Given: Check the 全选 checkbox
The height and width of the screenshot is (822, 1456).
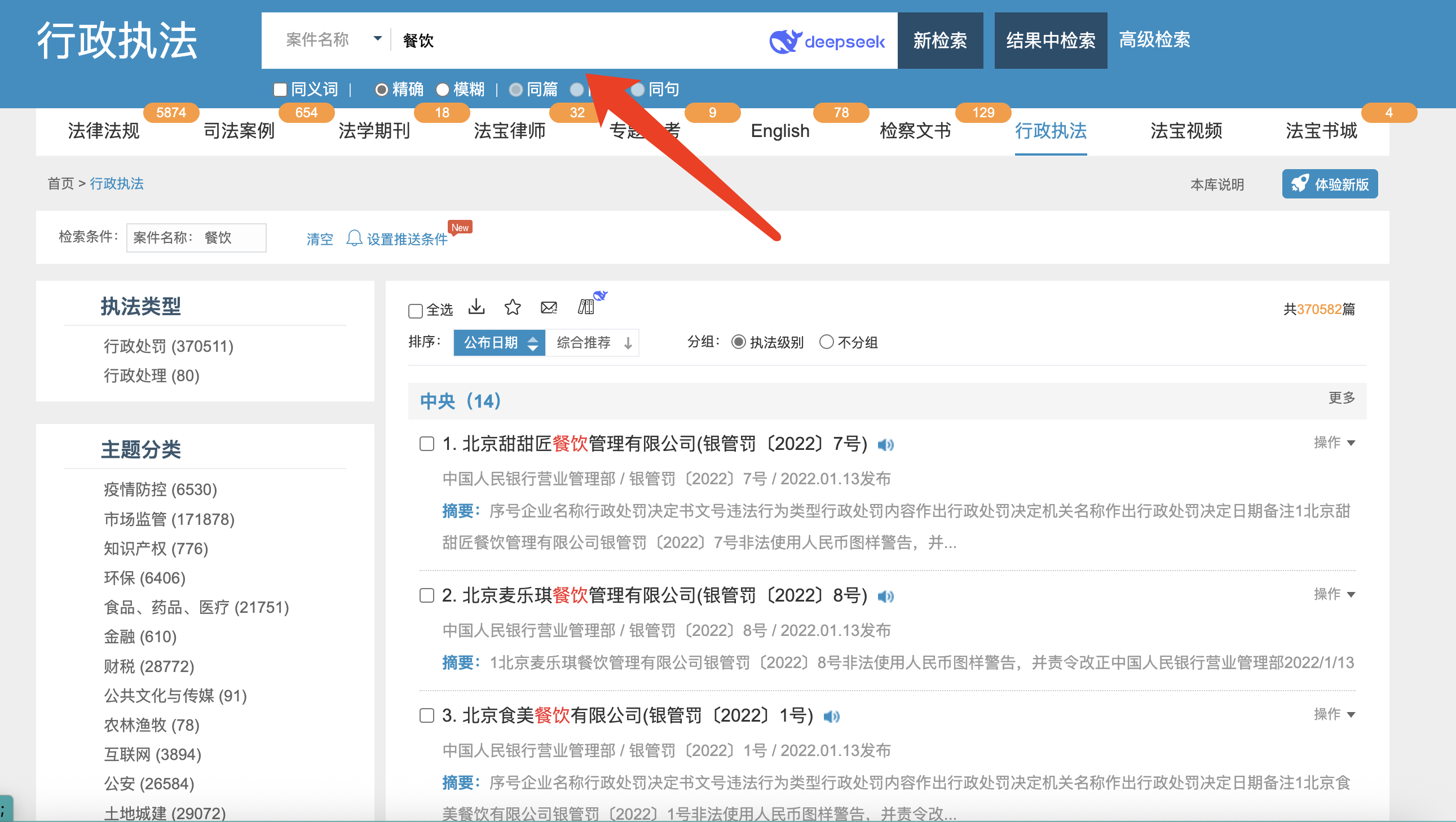Looking at the screenshot, I should click(416, 310).
